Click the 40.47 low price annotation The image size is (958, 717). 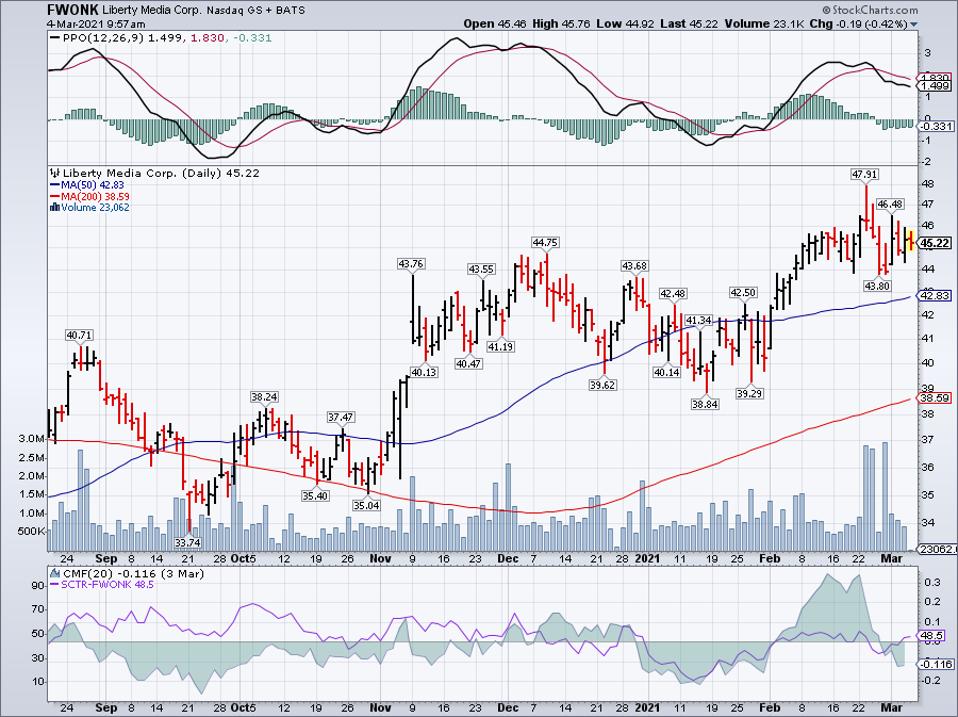[469, 363]
